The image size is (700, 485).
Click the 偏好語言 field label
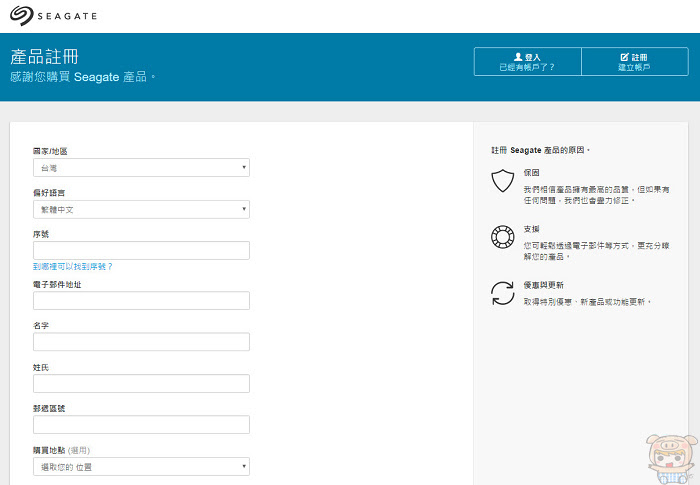click(49, 193)
